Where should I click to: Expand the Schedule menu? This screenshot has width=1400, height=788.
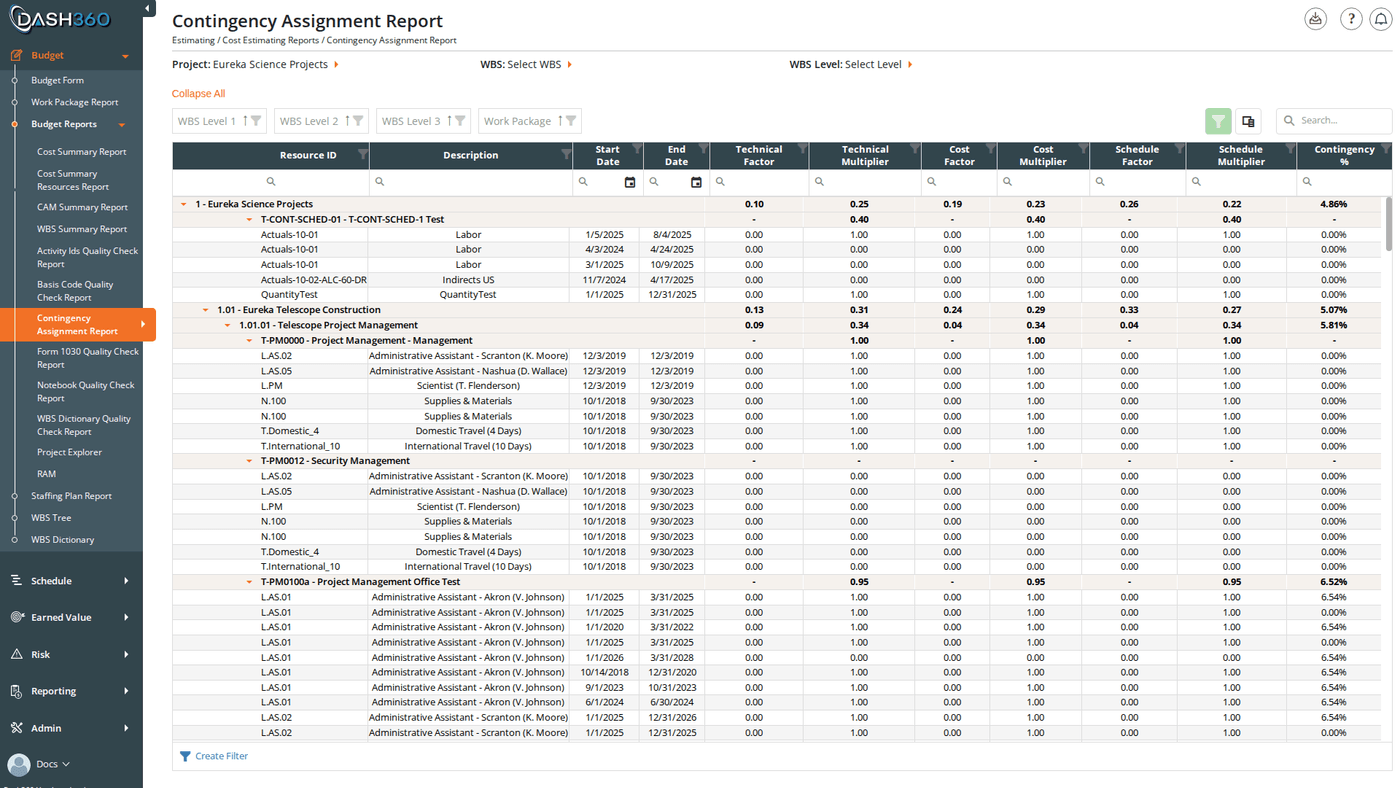126,581
